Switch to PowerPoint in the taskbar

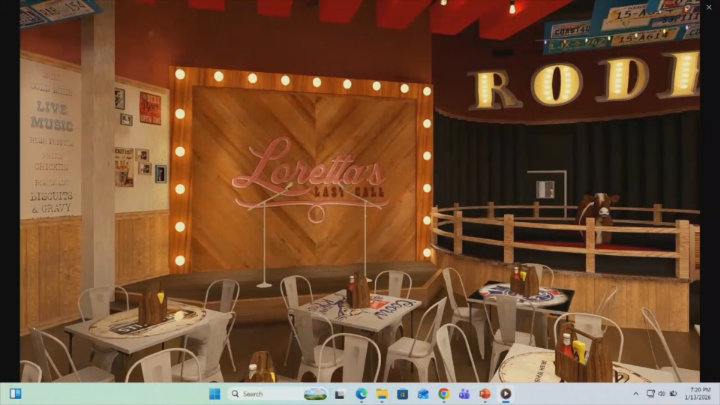point(485,394)
